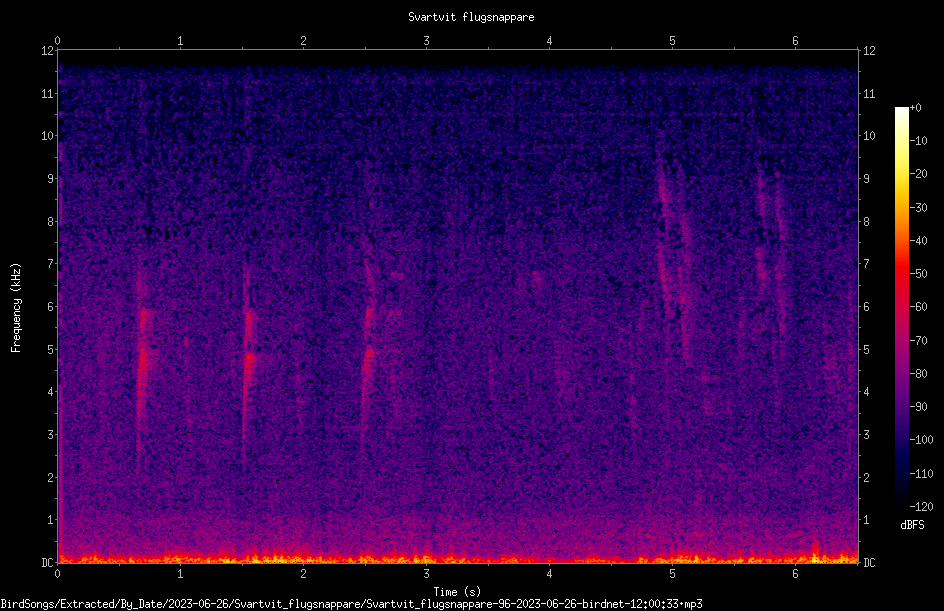Select the '-70' color bar value
The height and width of the screenshot is (611, 944).
919,341
